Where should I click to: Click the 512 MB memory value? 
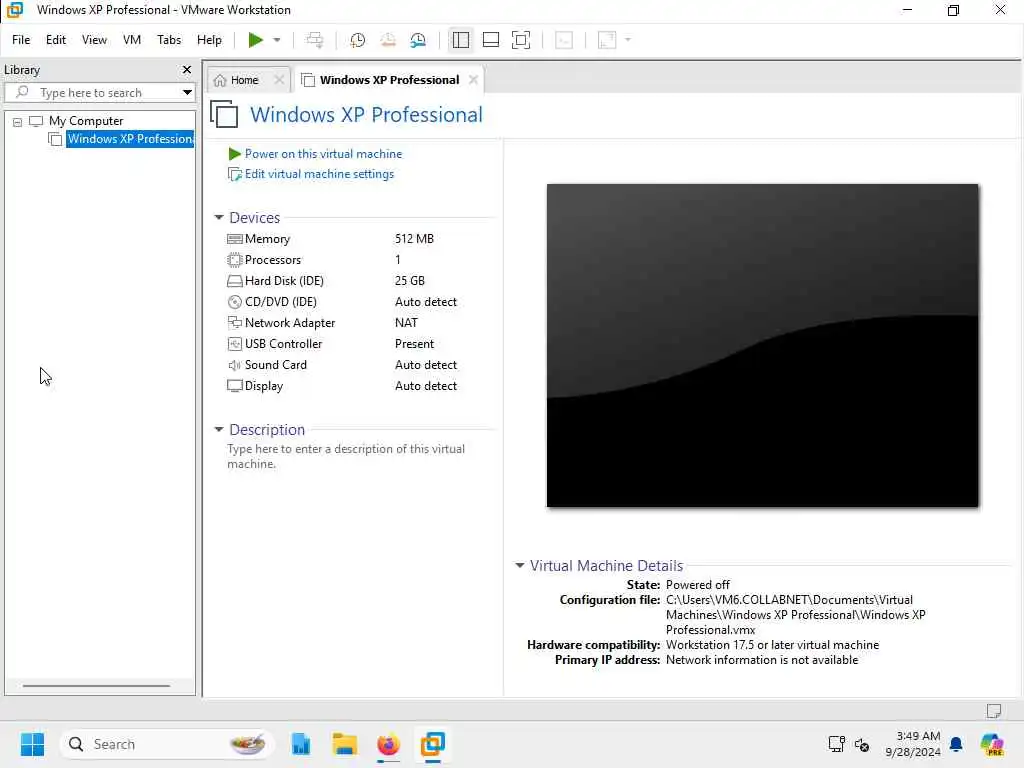414,239
